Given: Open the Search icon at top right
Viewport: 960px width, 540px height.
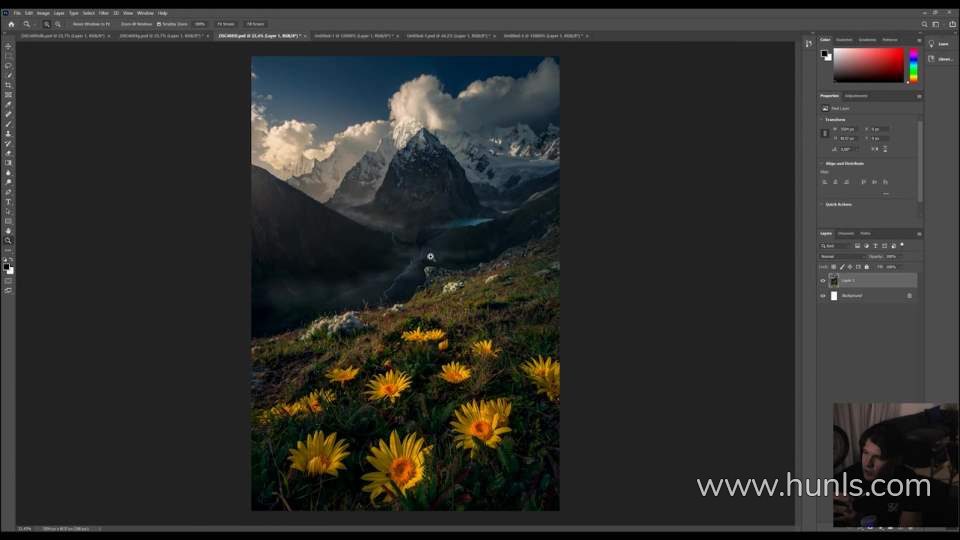Looking at the screenshot, I should pyautogui.click(x=924, y=24).
